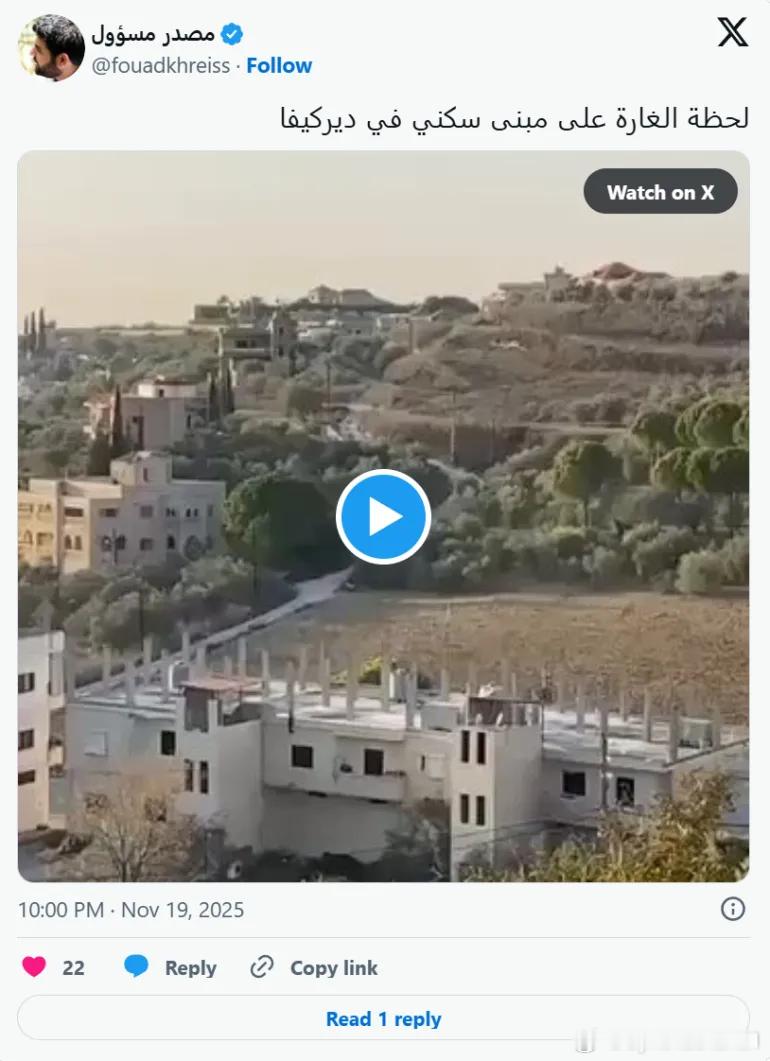Open the author's profile avatar
Screen dimensions: 770x1061
[x=51, y=48]
